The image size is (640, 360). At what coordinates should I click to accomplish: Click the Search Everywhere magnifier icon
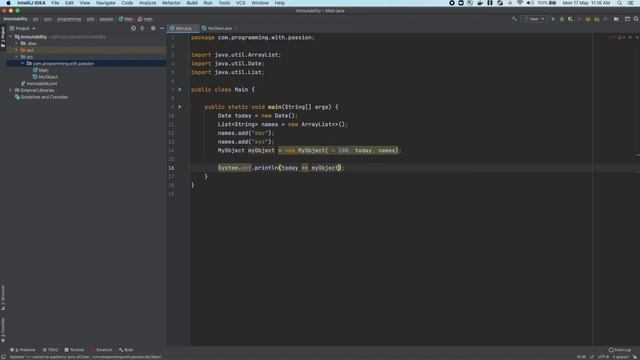tap(636, 19)
